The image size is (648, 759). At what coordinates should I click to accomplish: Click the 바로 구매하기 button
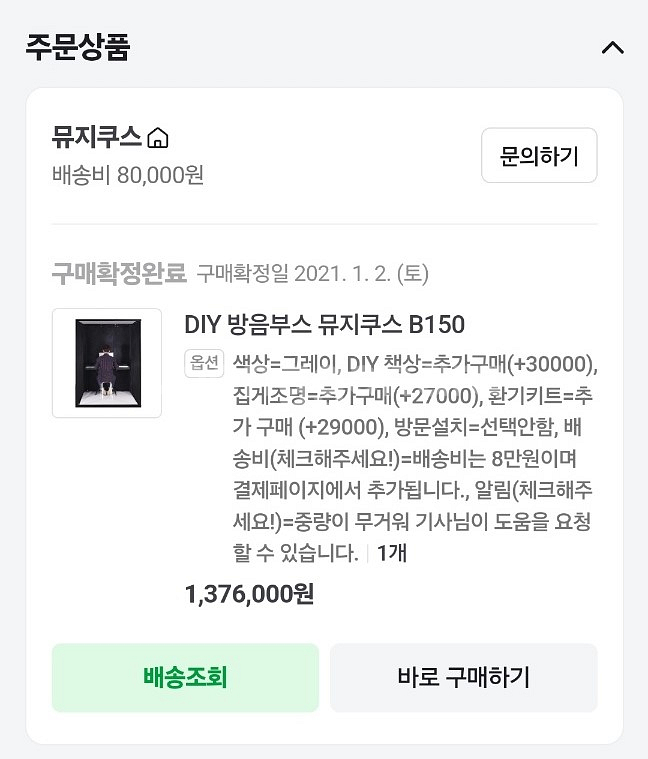[463, 677]
